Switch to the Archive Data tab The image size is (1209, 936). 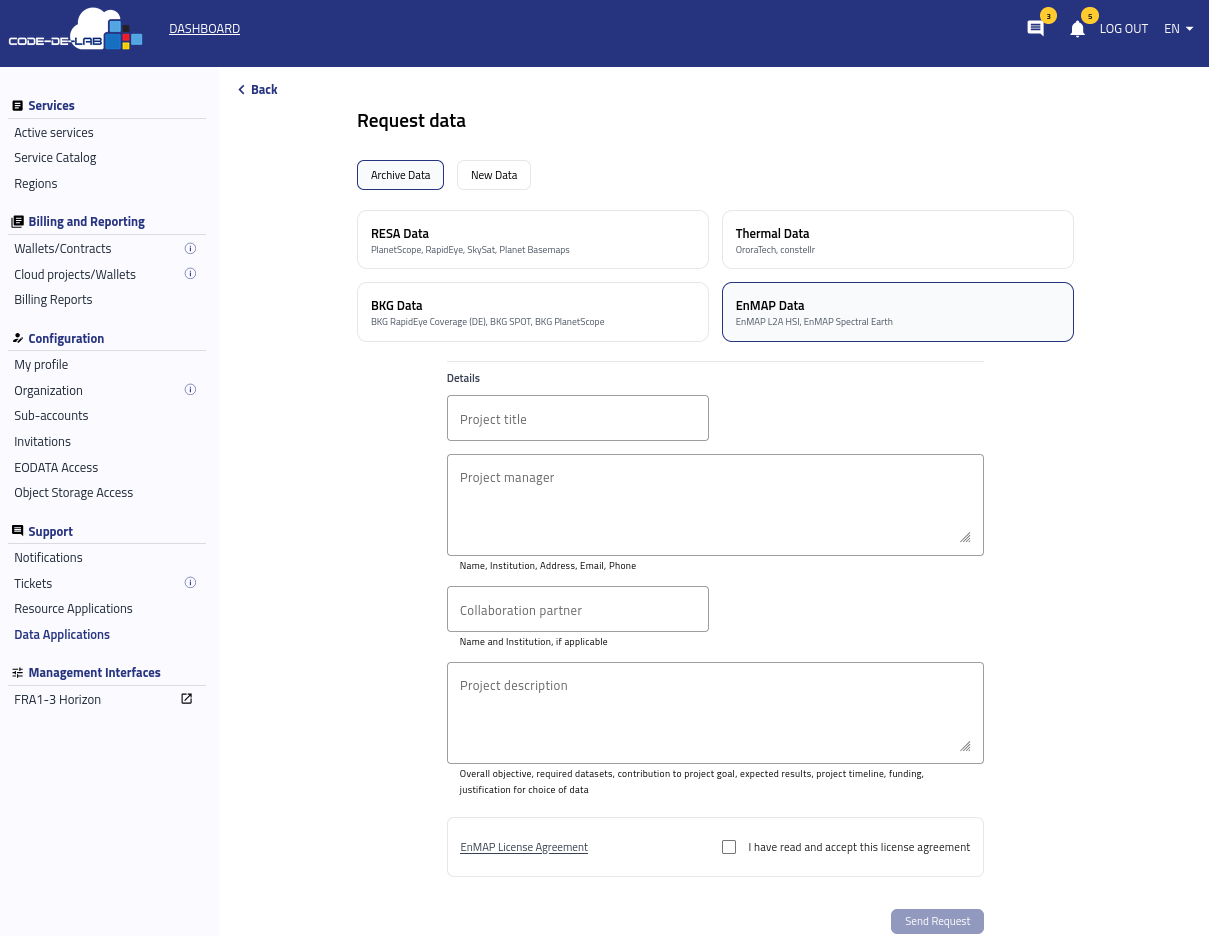(x=400, y=175)
